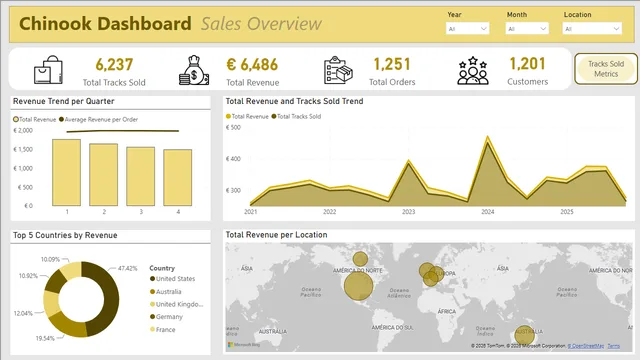640x360 pixels.
Task: Click the shopping bags icon
Action: pyautogui.click(x=48, y=70)
